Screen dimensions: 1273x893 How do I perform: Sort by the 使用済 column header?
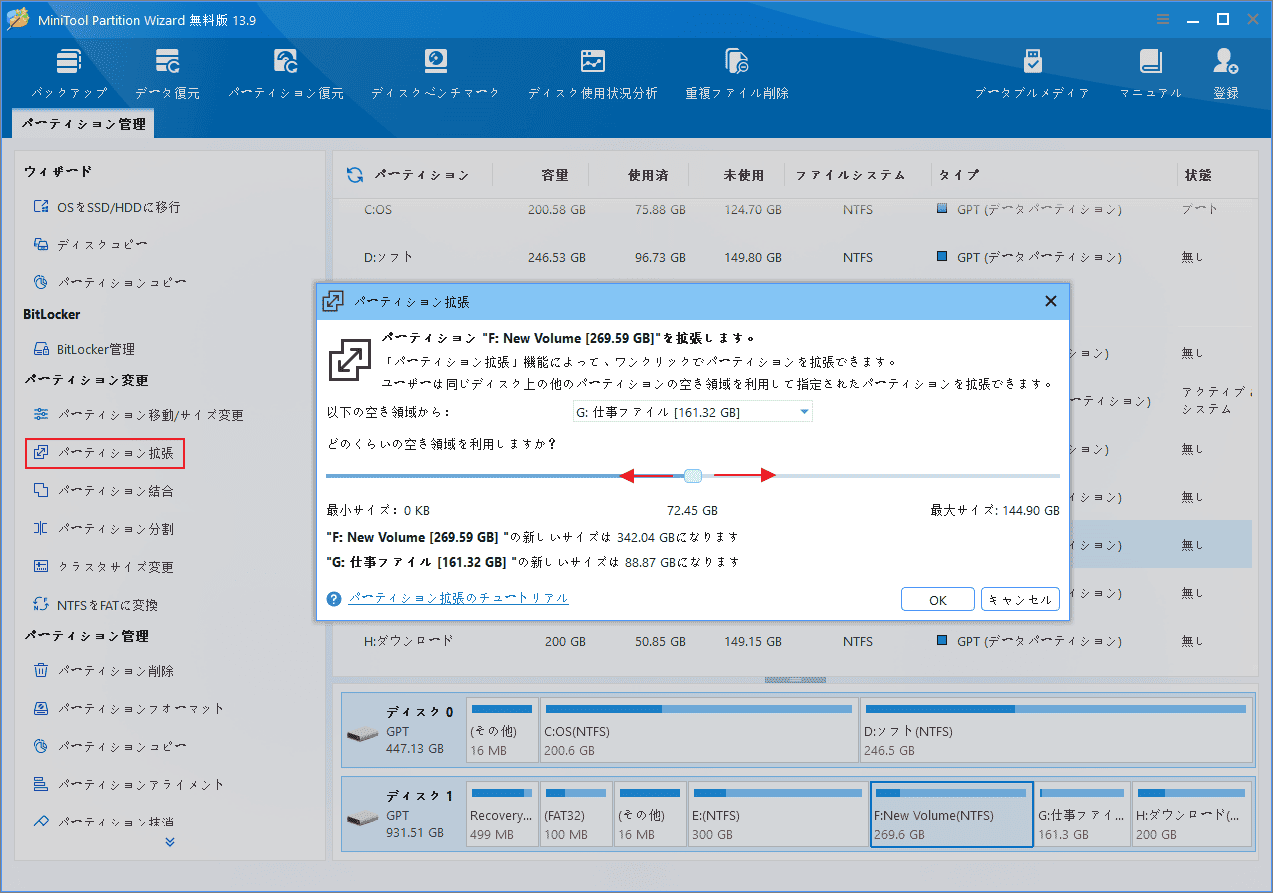coord(648,175)
